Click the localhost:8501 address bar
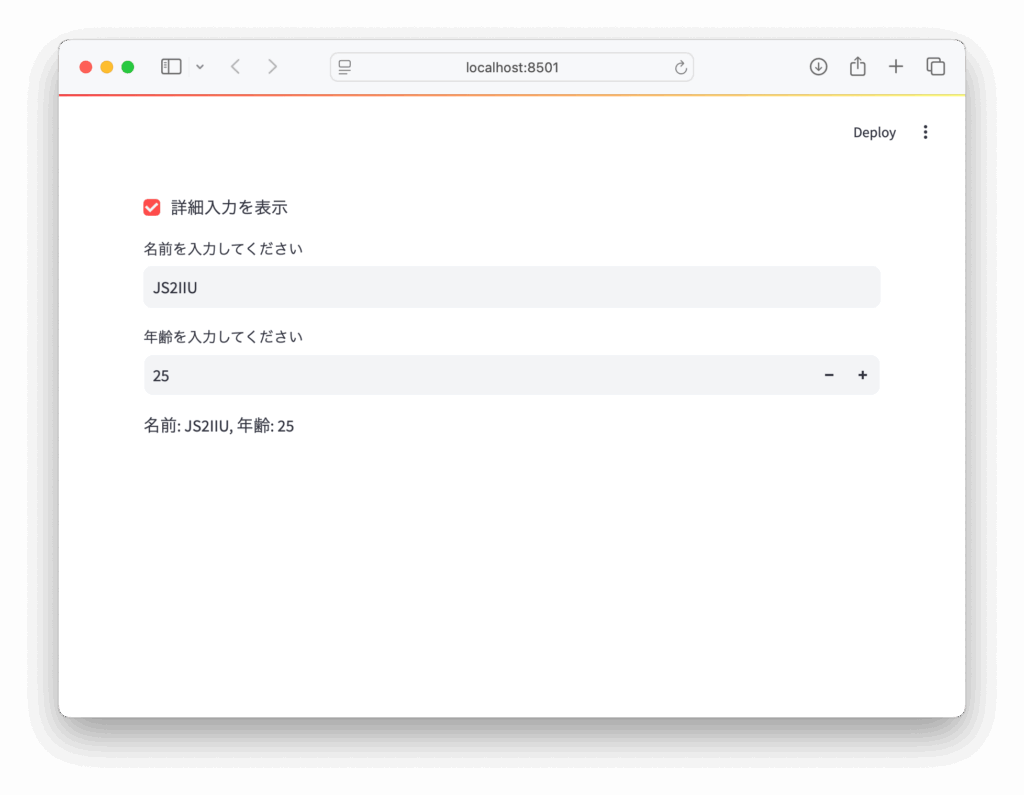 pos(512,67)
